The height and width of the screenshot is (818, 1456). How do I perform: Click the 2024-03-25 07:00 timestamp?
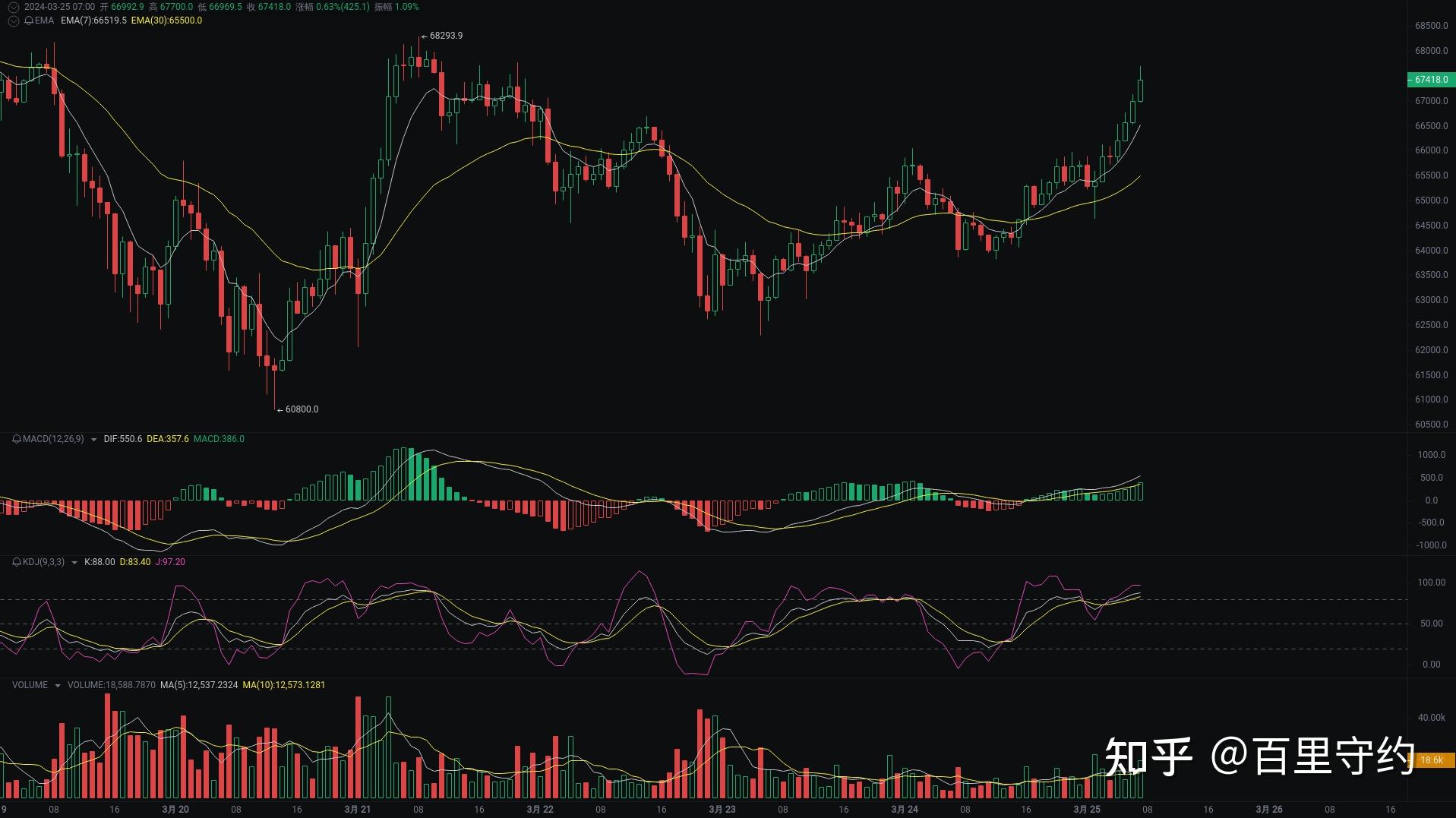point(59,7)
